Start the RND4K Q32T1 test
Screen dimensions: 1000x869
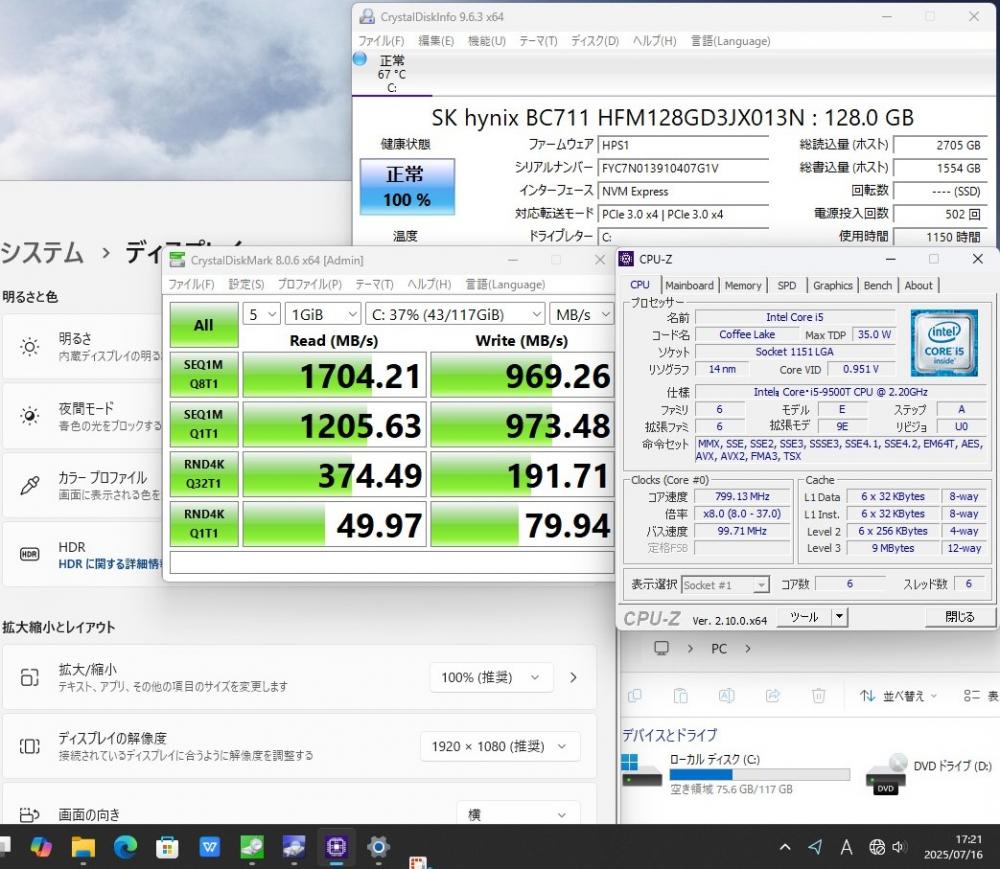pos(203,474)
